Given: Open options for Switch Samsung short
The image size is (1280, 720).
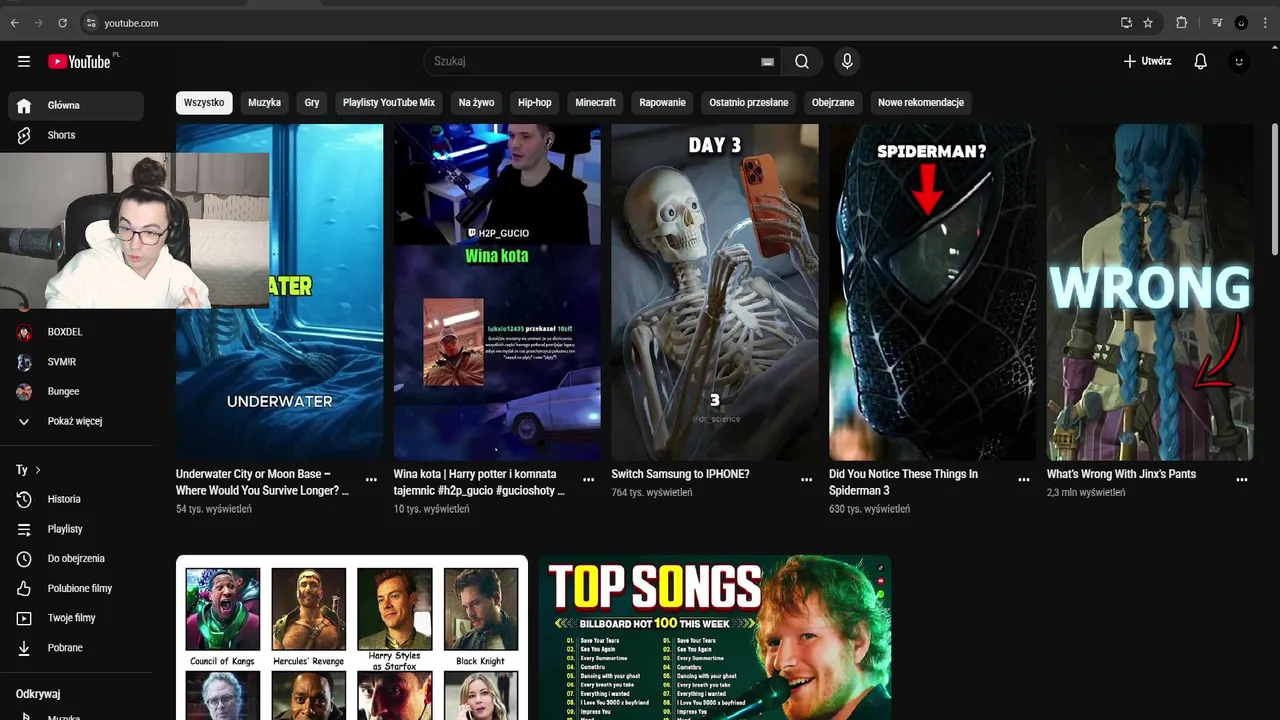Looking at the screenshot, I should tap(806, 480).
